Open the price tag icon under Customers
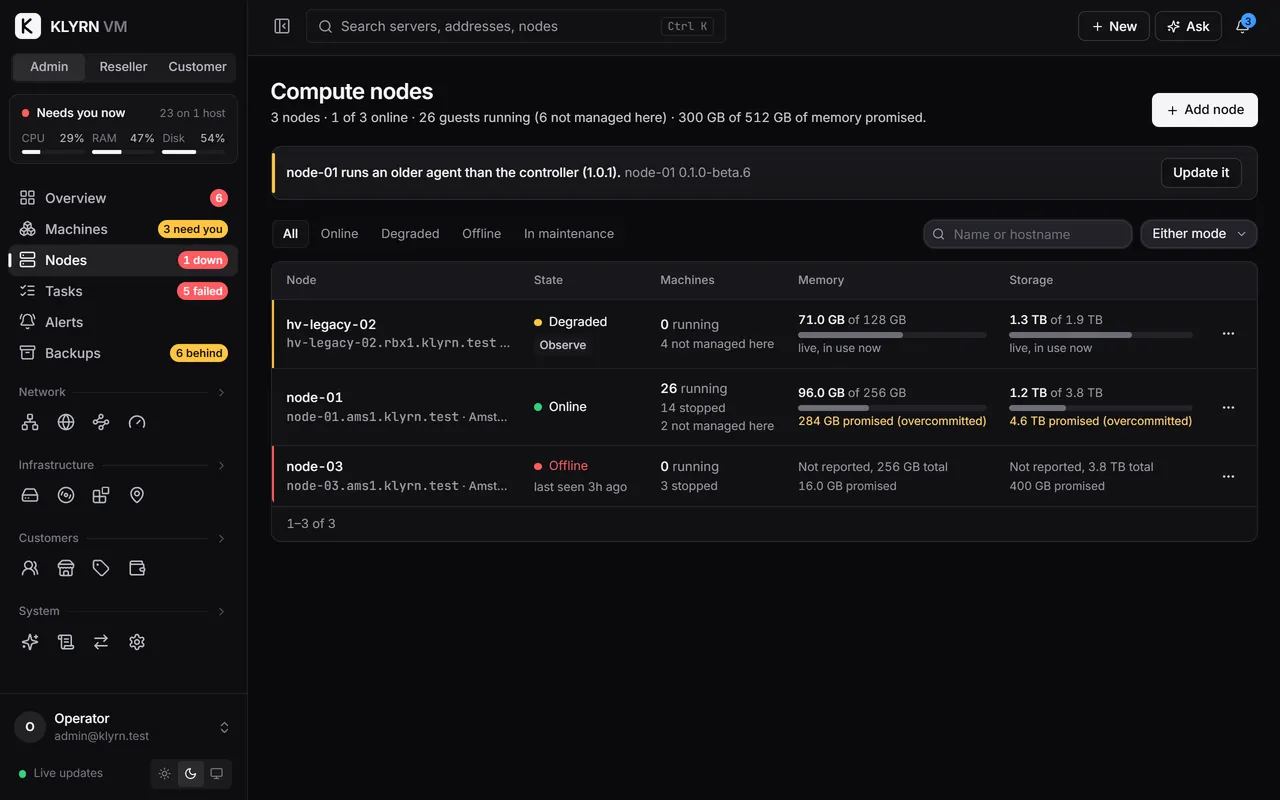Screen dimensions: 1280x800 (101, 568)
